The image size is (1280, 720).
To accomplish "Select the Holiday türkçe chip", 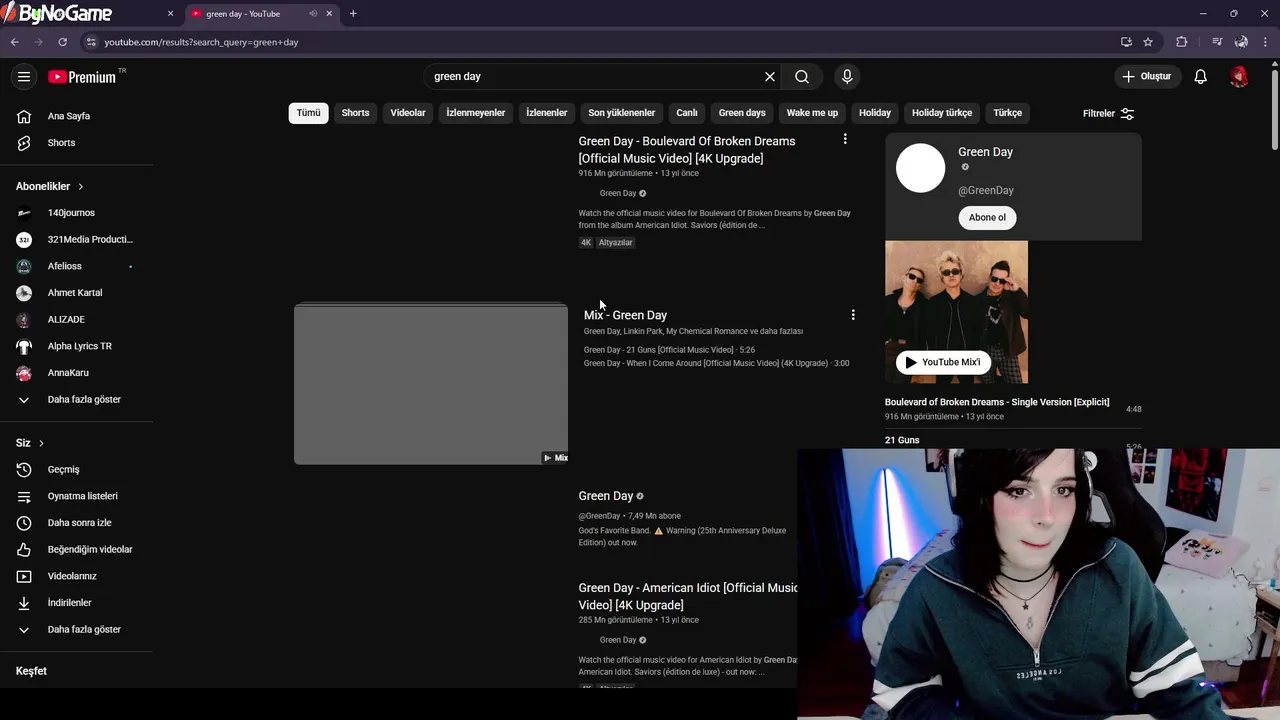I will coord(942,113).
